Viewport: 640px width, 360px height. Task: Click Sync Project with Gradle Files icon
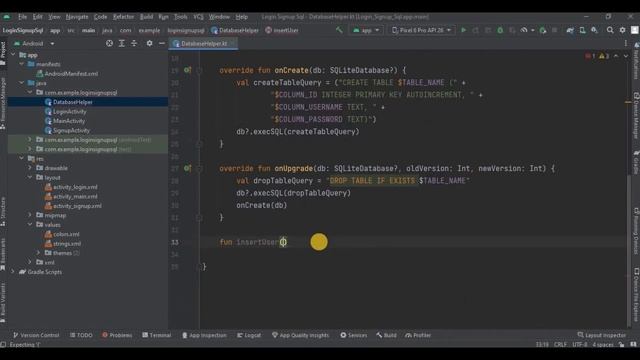coord(570,30)
